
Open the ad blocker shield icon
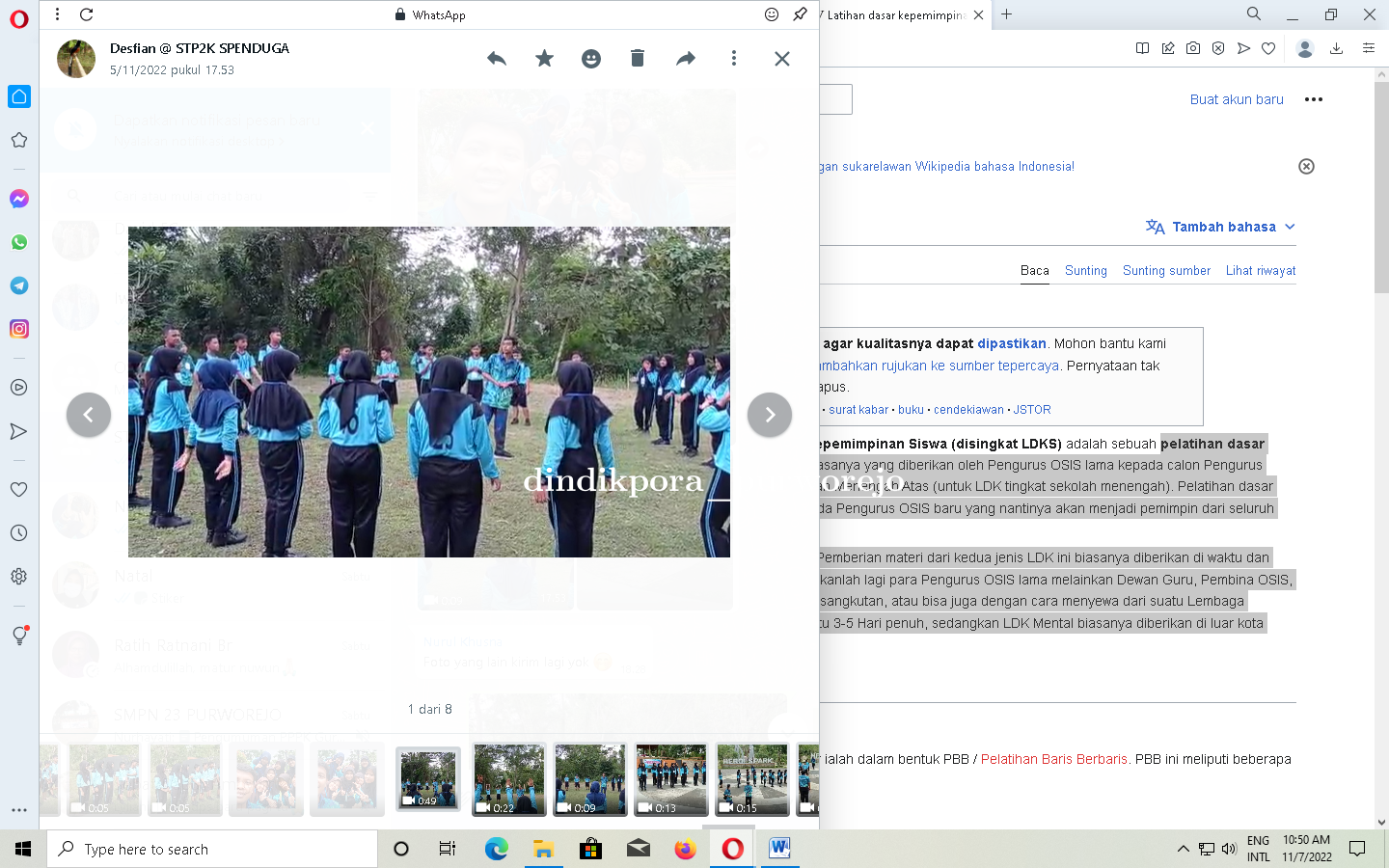(x=1218, y=48)
